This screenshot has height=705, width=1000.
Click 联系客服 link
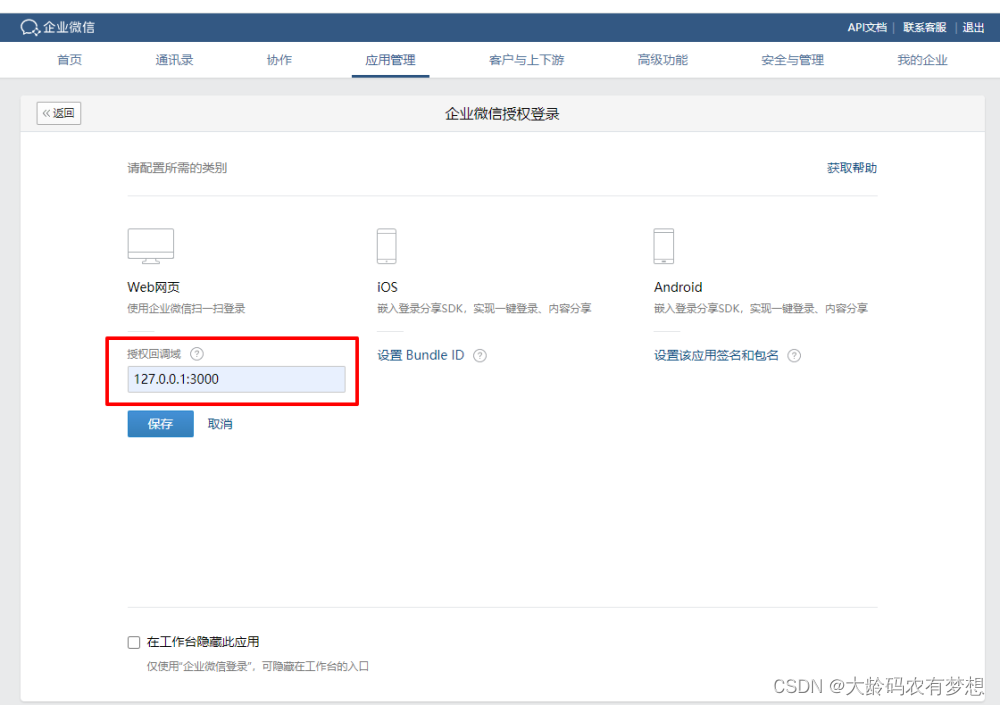point(925,27)
